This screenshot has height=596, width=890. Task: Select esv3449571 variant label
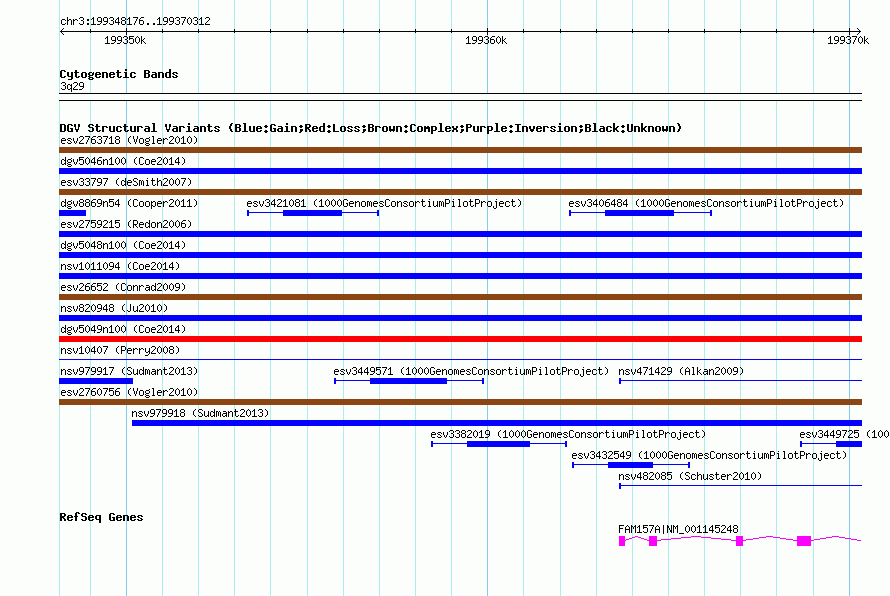[471, 371]
